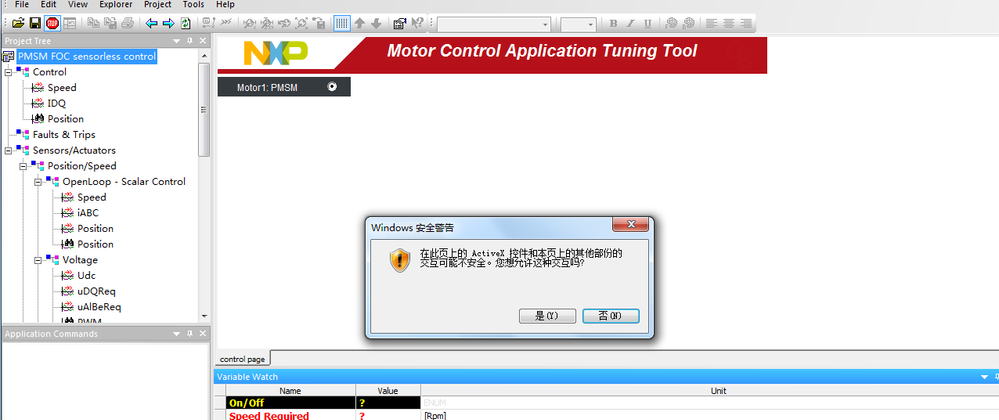The image size is (999, 420).
Task: Click the third recorder toolbar icon
Action: tap(284, 24)
